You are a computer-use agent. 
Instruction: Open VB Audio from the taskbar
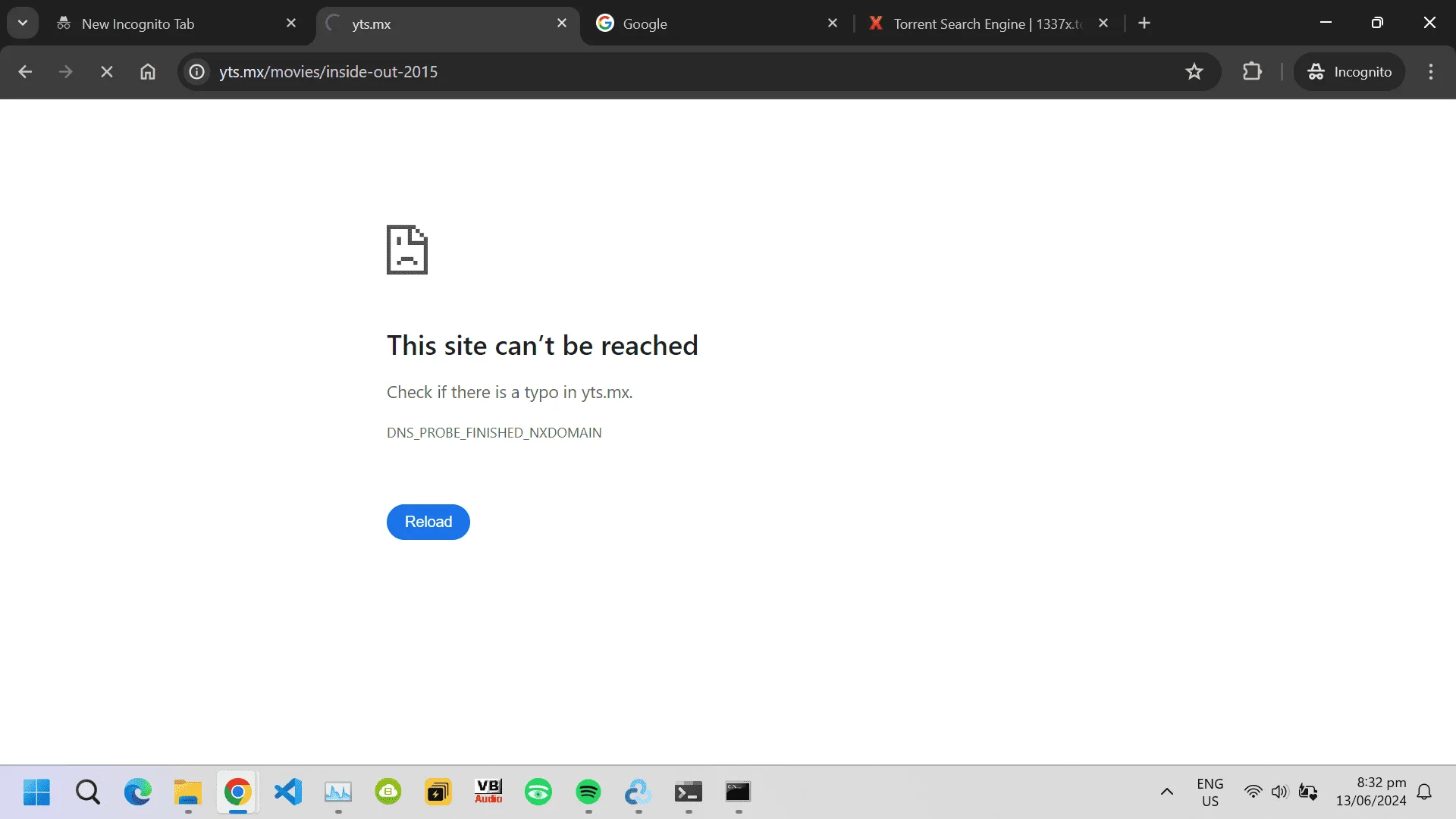tap(488, 792)
